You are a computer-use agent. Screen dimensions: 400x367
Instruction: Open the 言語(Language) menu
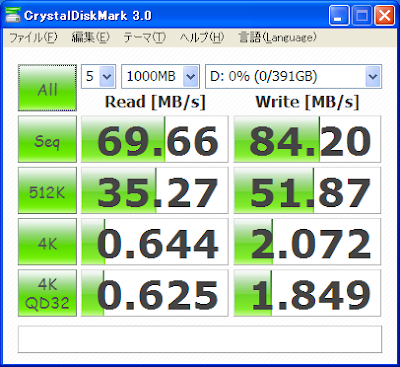[x=277, y=37]
